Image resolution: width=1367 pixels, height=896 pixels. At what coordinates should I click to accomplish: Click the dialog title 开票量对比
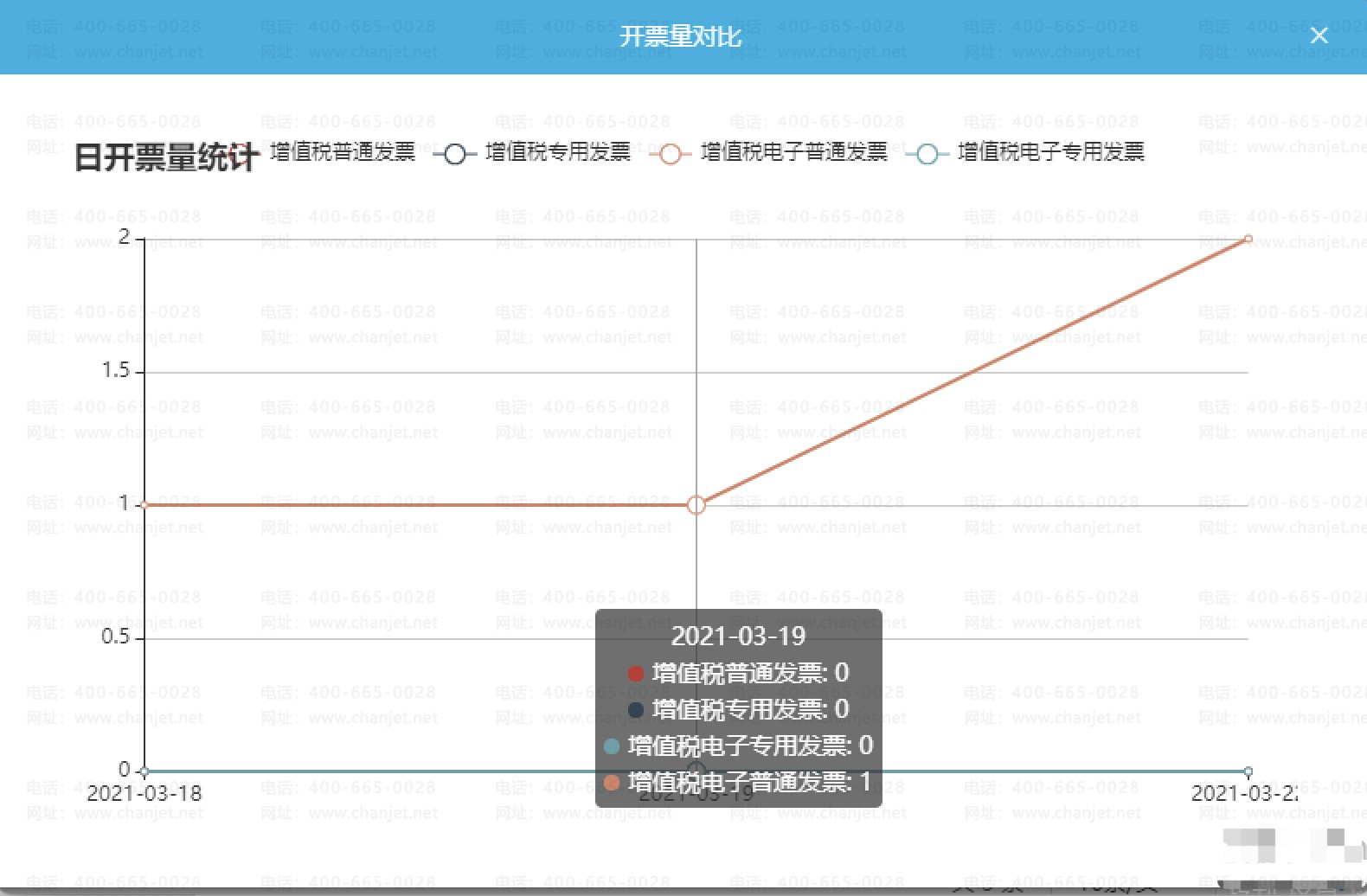tap(681, 36)
